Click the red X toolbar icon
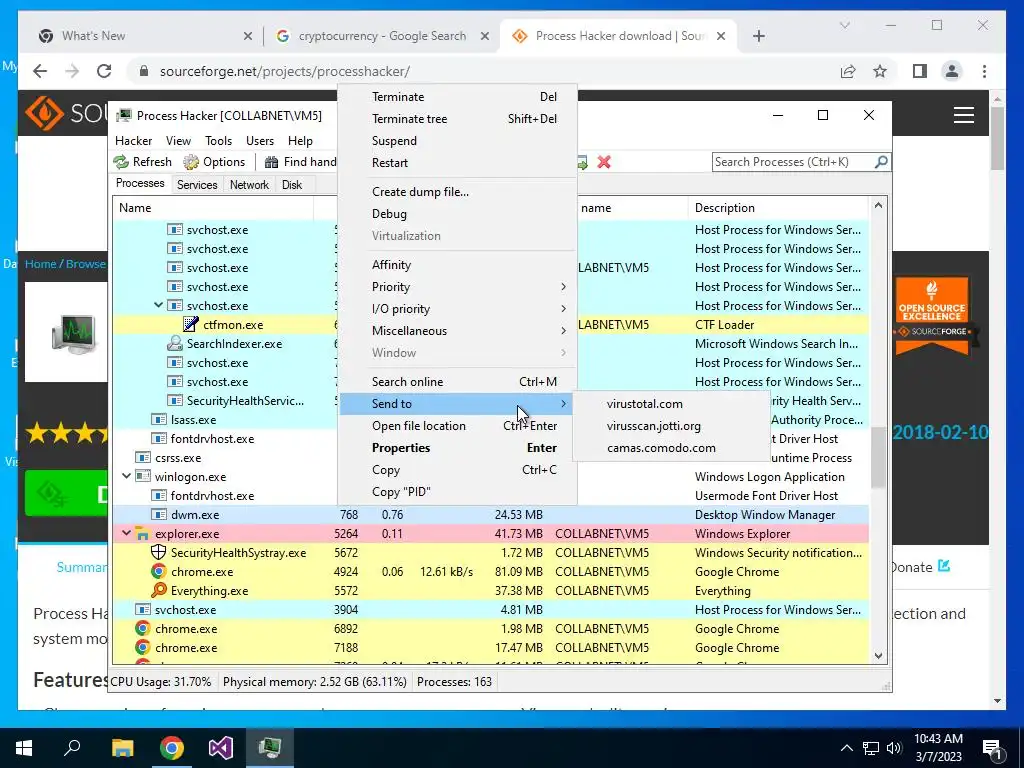The width and height of the screenshot is (1024, 768). 604,162
